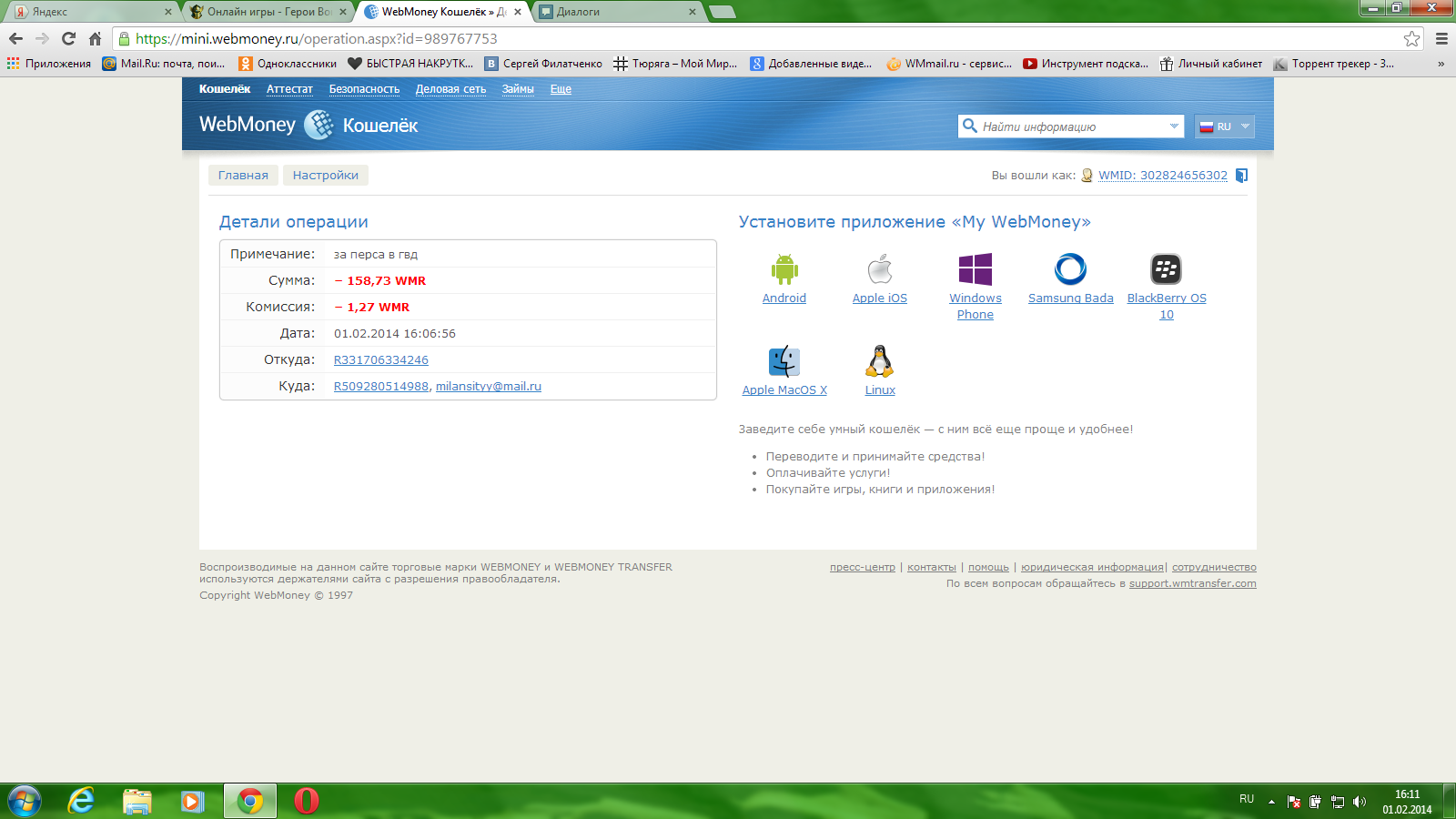Click the exit icon beside WMID

(x=1241, y=176)
